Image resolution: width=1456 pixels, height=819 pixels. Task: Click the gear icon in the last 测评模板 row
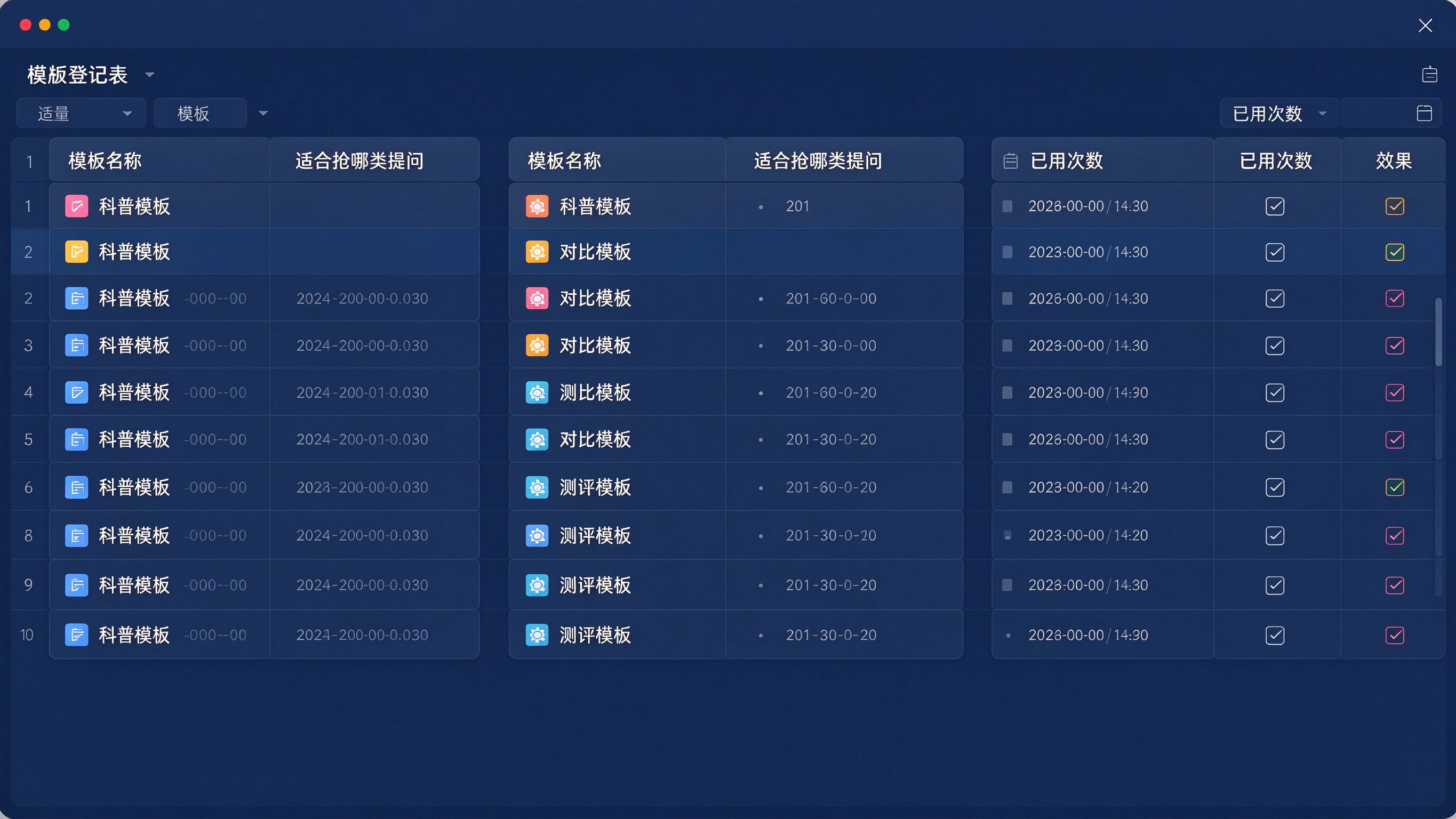coord(537,635)
